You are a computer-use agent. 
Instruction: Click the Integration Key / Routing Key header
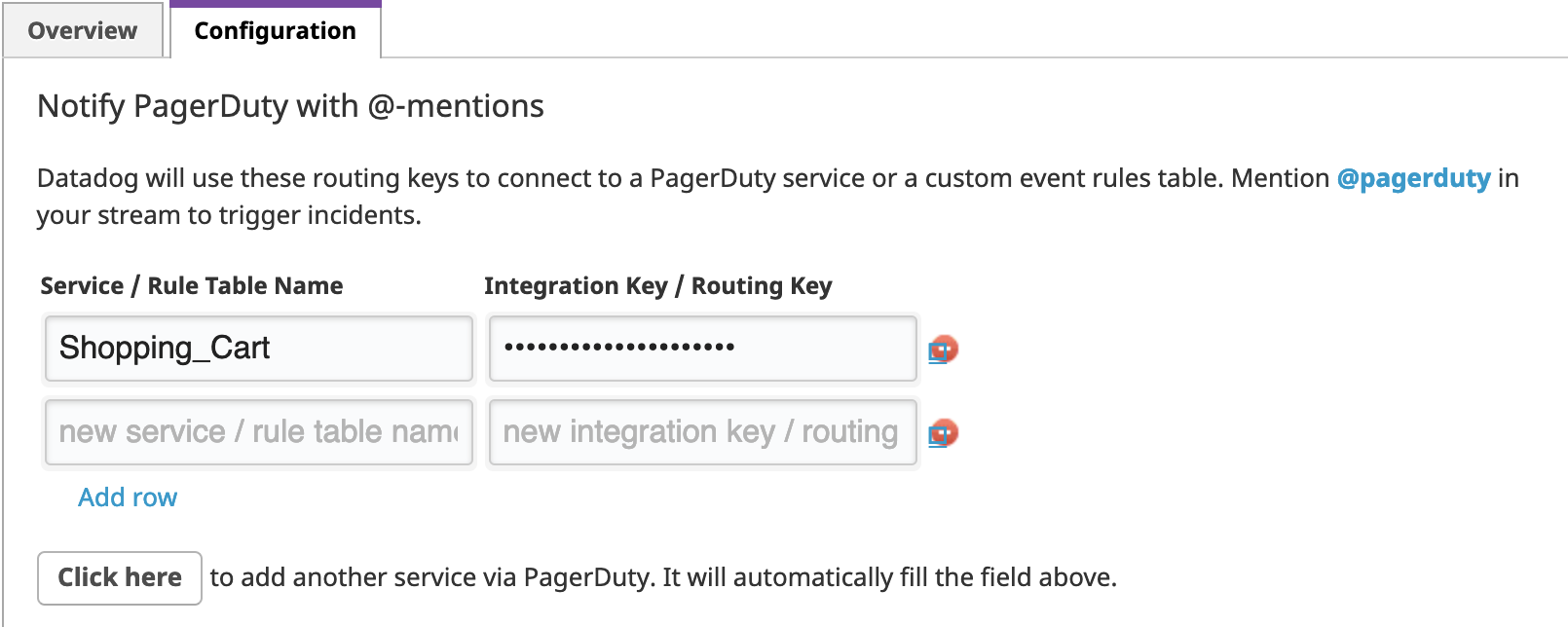(657, 285)
